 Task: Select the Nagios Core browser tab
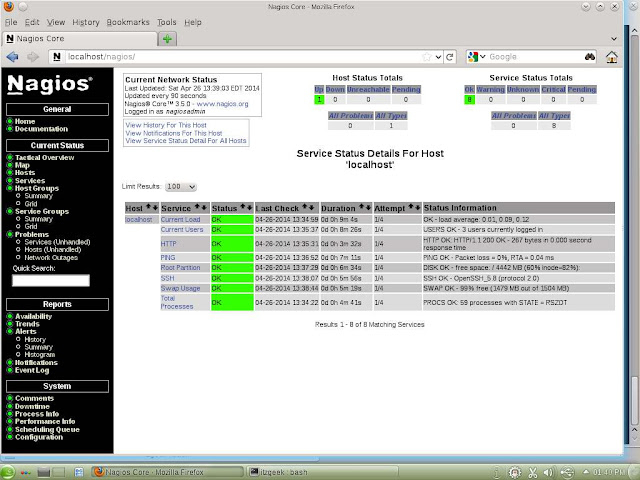click(x=80, y=39)
